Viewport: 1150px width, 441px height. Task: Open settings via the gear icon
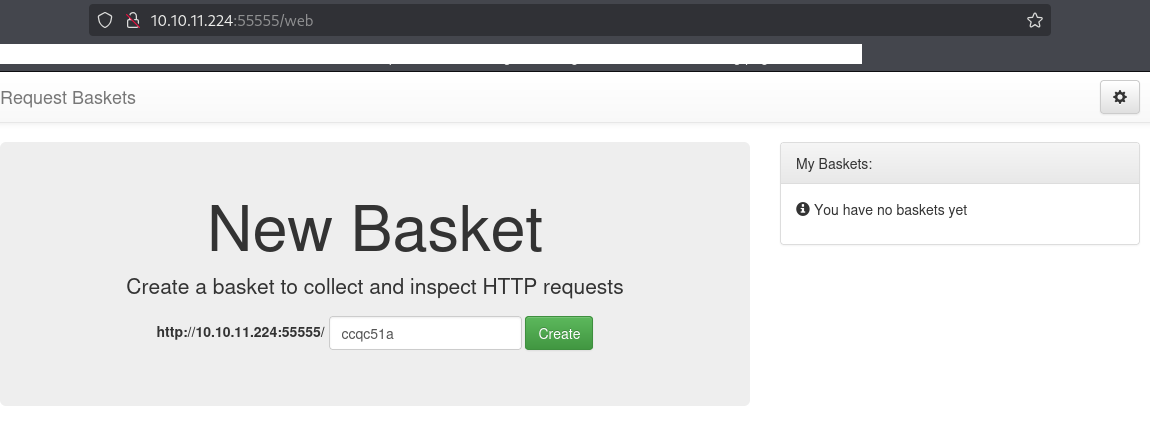coord(1119,98)
